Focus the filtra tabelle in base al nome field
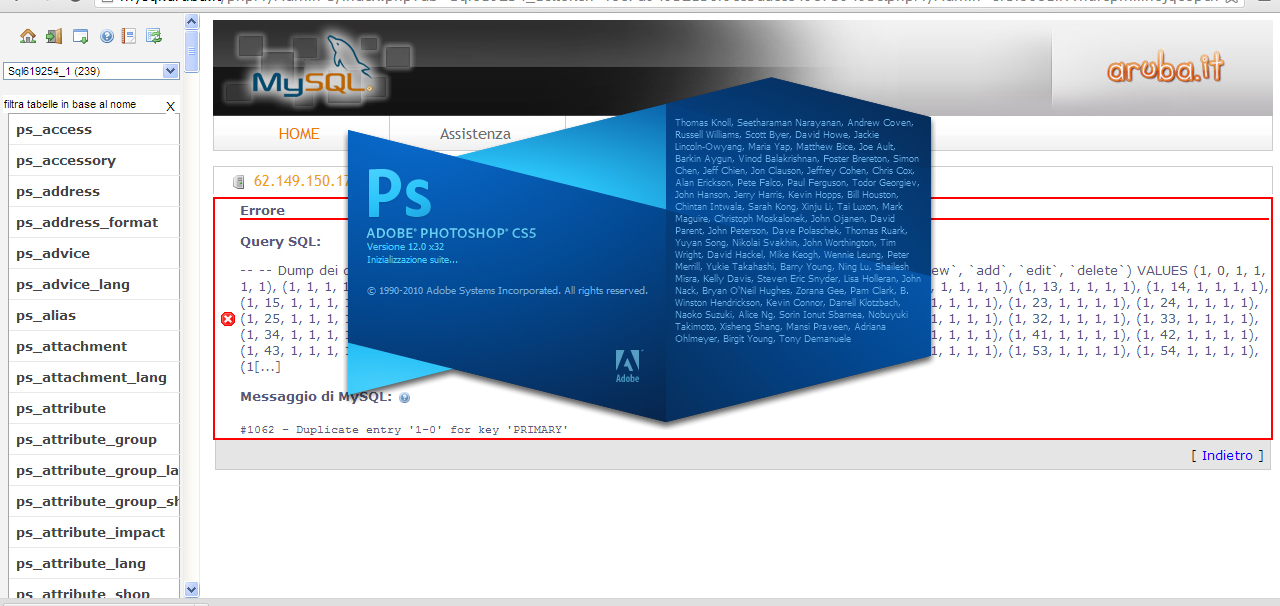 pos(82,104)
